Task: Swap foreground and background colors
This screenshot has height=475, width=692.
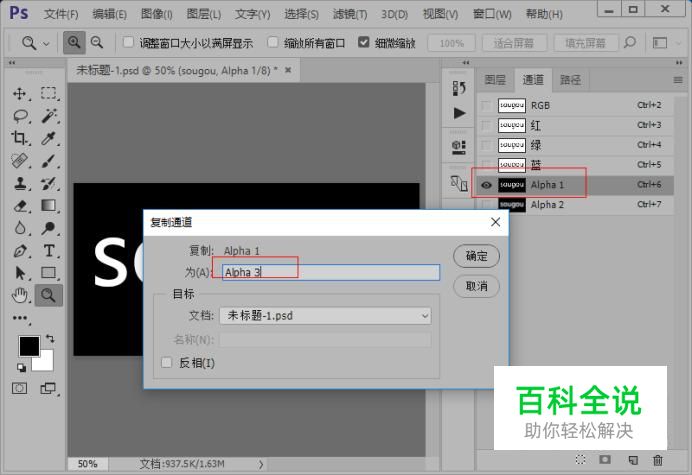Action: tap(50, 339)
